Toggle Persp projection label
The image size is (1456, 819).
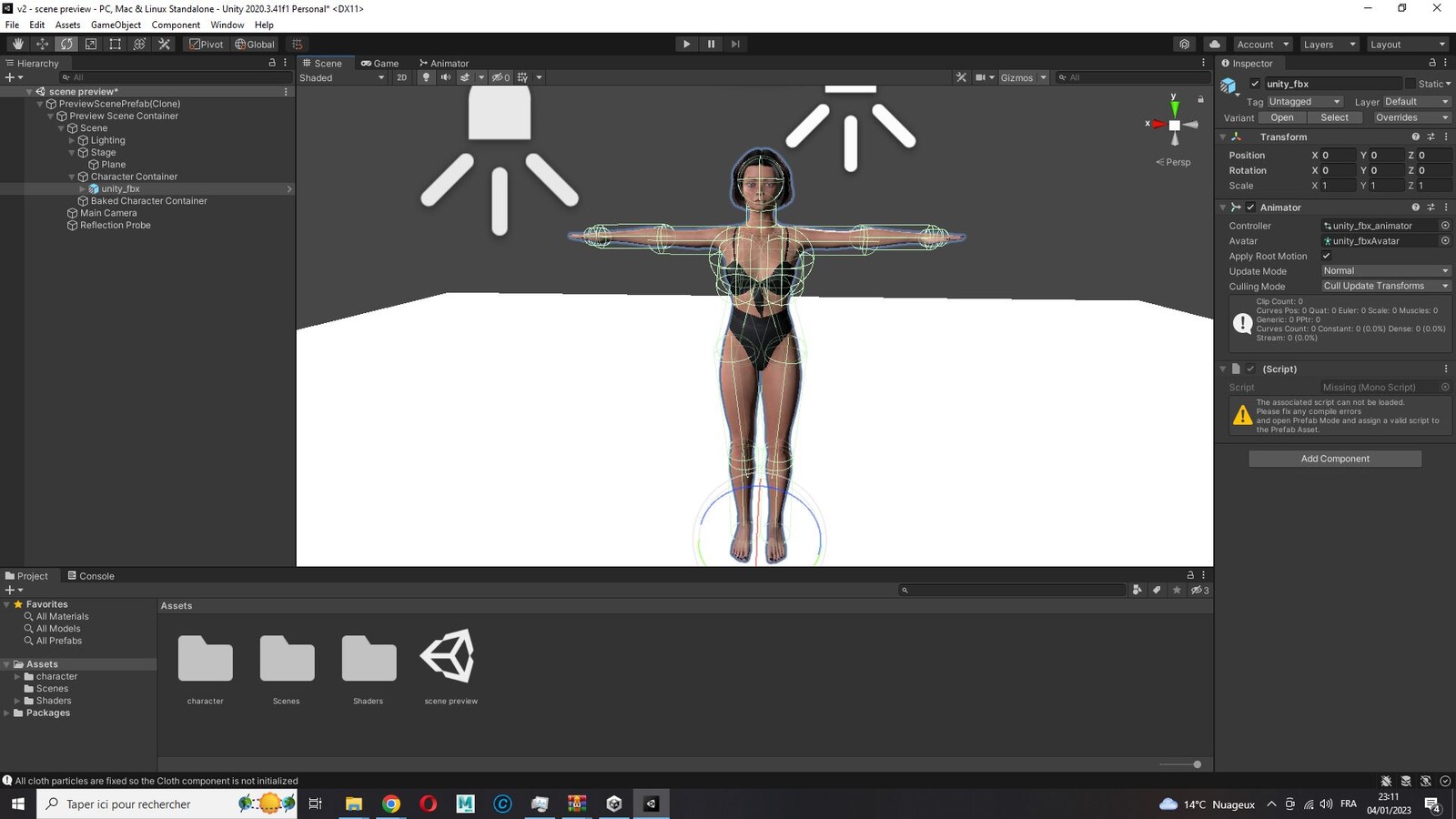pos(1173,162)
